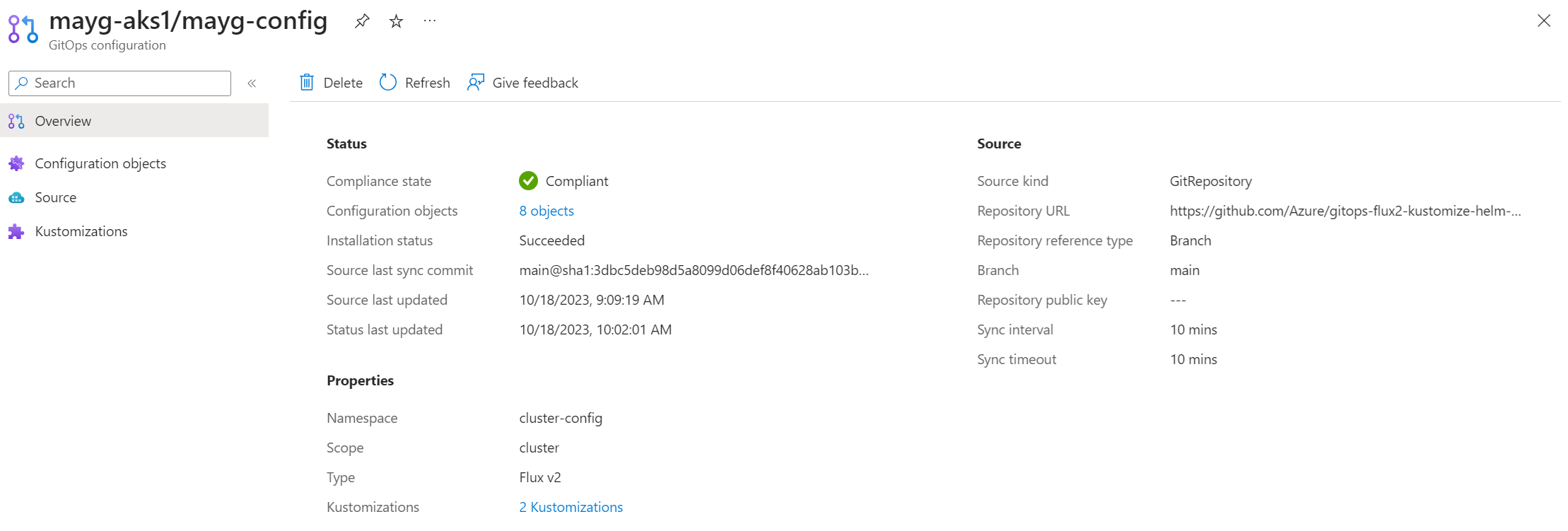Click the Kustomizations puzzle icon

coord(16,232)
